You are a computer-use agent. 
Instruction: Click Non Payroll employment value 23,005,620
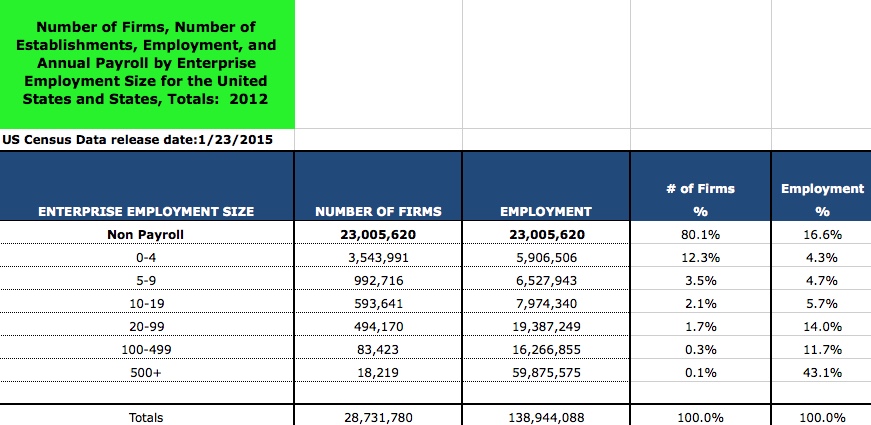tap(546, 234)
